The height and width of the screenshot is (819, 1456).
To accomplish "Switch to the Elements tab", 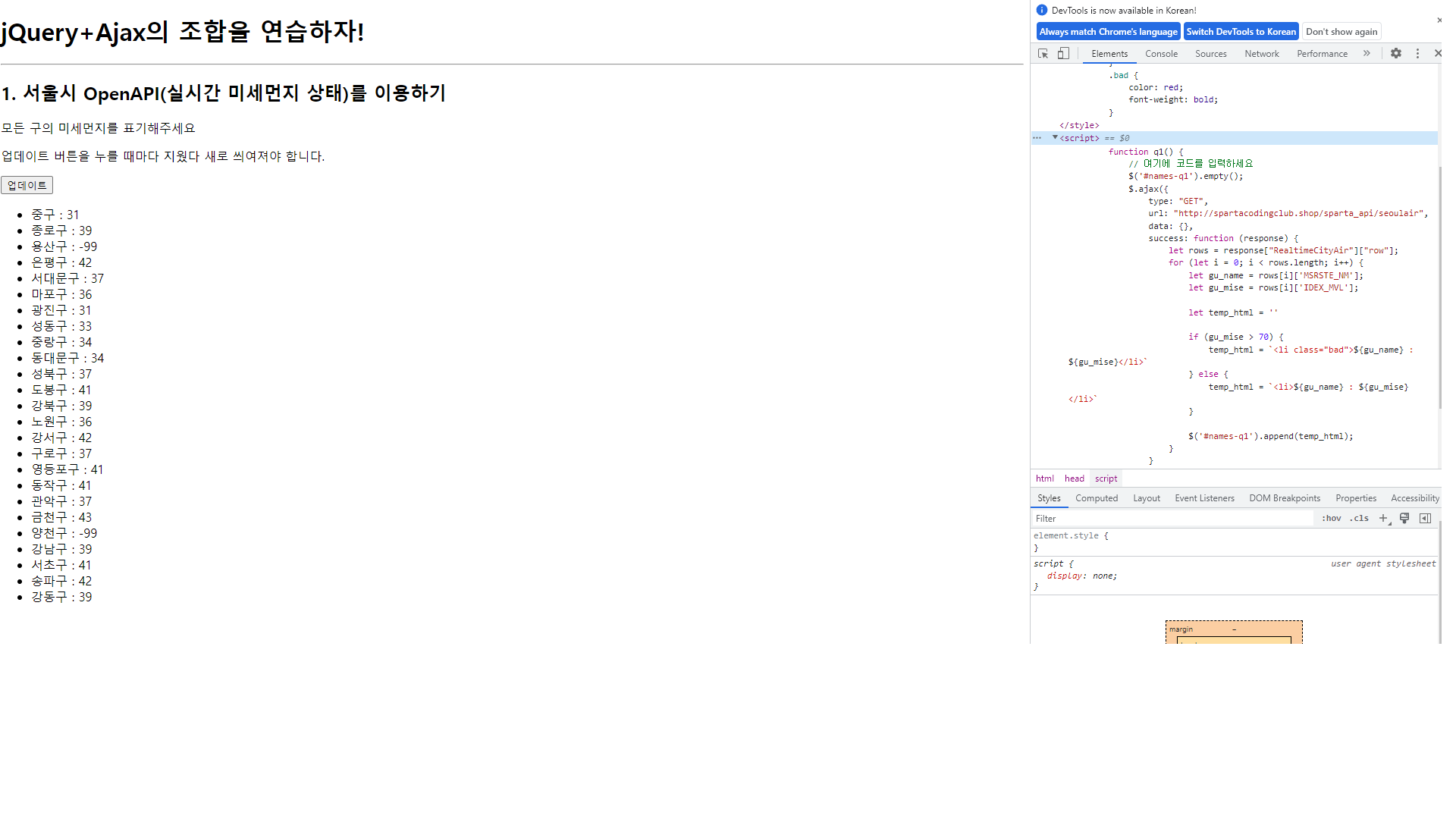I will 1109,54.
